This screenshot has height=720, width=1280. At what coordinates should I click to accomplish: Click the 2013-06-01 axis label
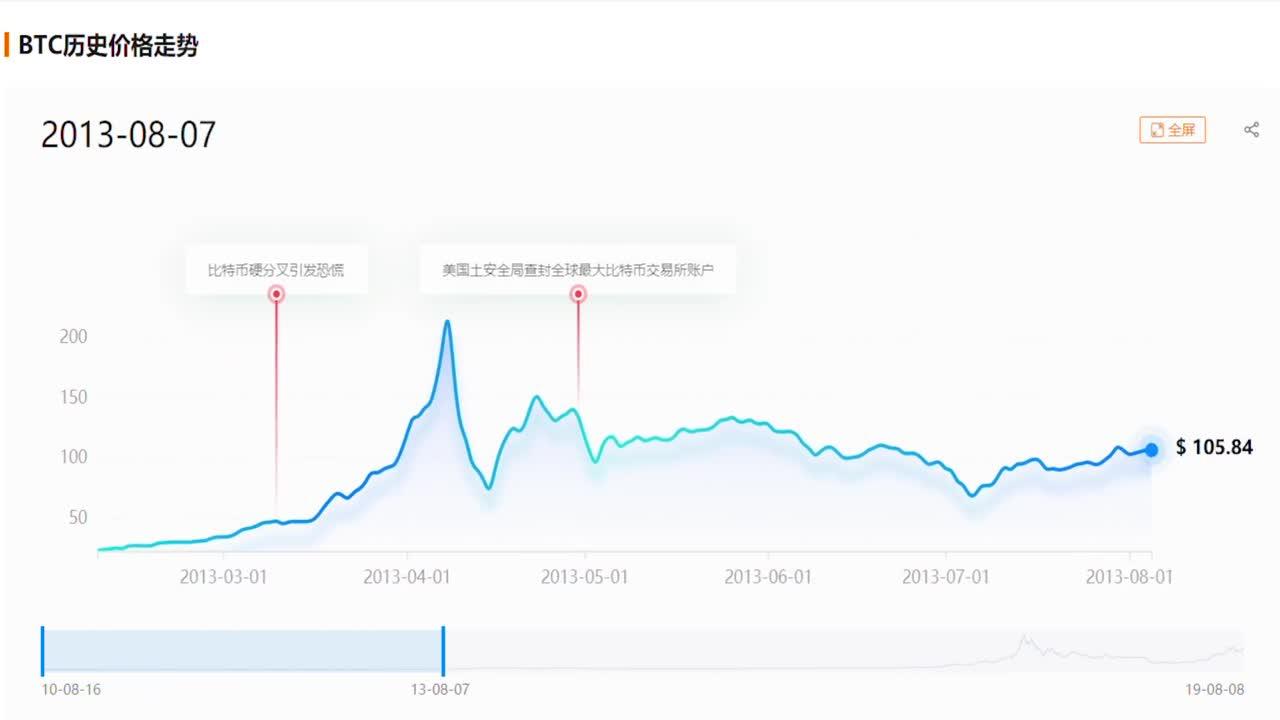[x=766, y=577]
